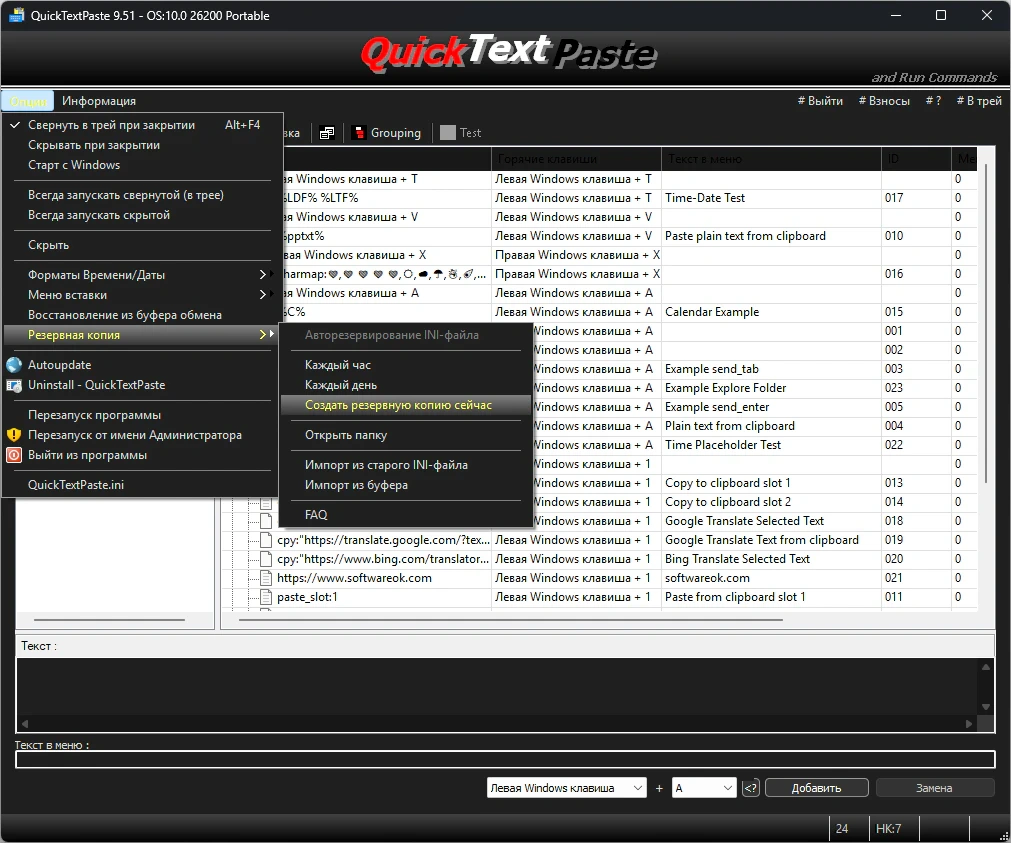Image resolution: width=1011 pixels, height=843 pixels.
Task: Click '# Выйти' link
Action: click(820, 101)
